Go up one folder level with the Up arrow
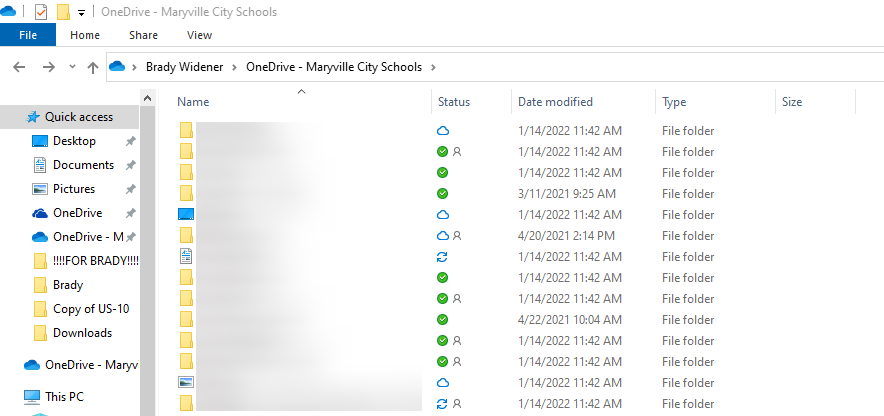 coord(92,67)
